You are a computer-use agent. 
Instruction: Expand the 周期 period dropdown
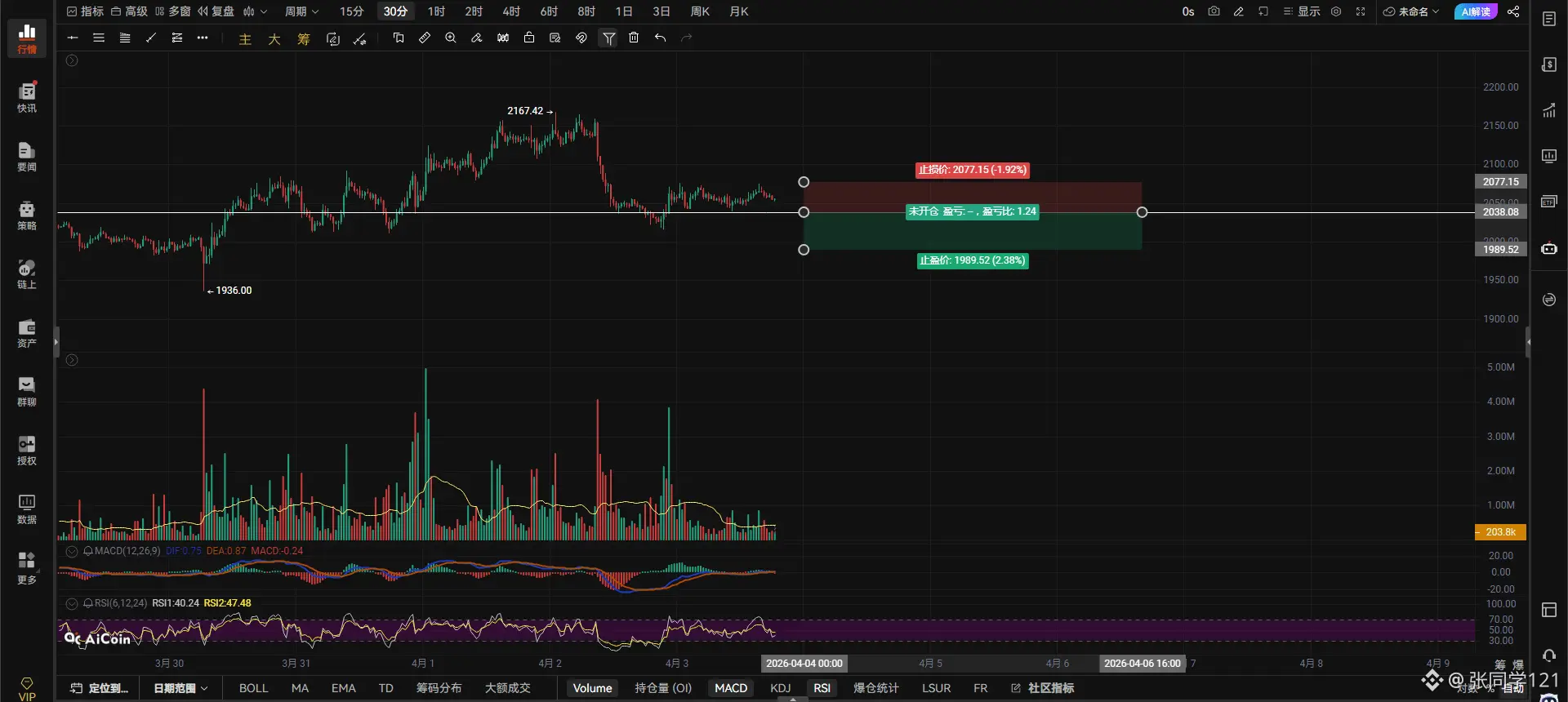coord(302,11)
